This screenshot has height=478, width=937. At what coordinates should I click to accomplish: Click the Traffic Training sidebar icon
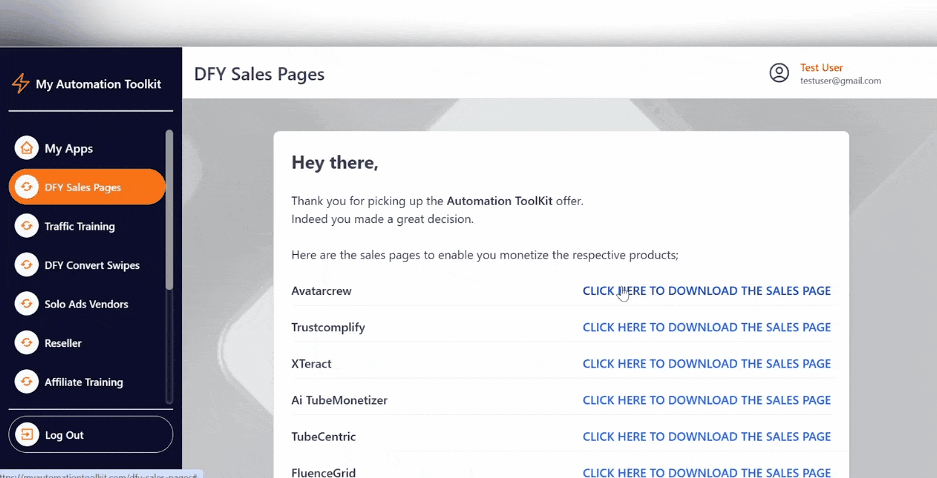pos(26,226)
